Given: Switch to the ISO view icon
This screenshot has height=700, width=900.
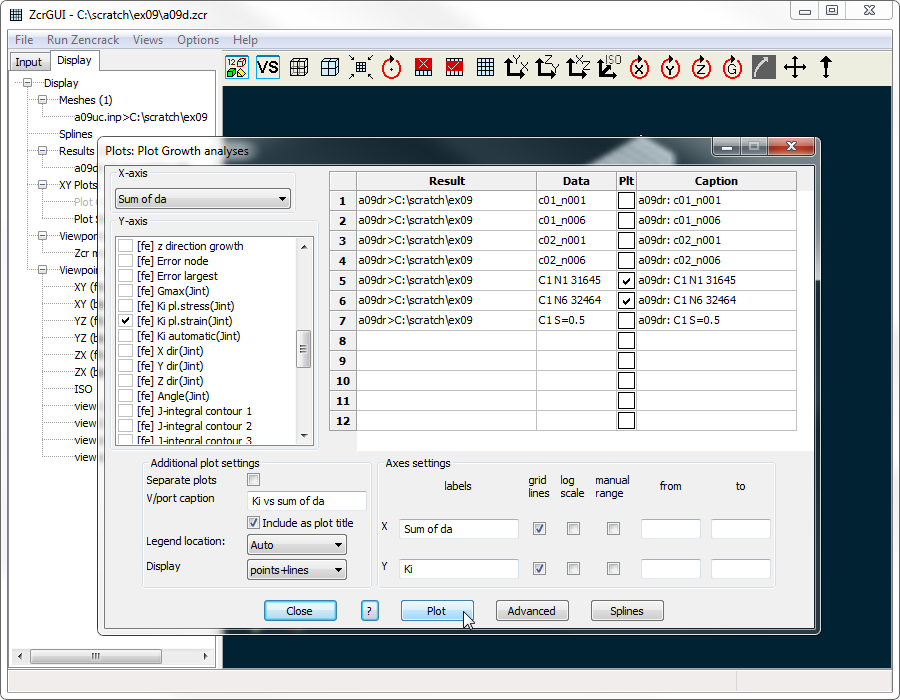Looking at the screenshot, I should 609,68.
